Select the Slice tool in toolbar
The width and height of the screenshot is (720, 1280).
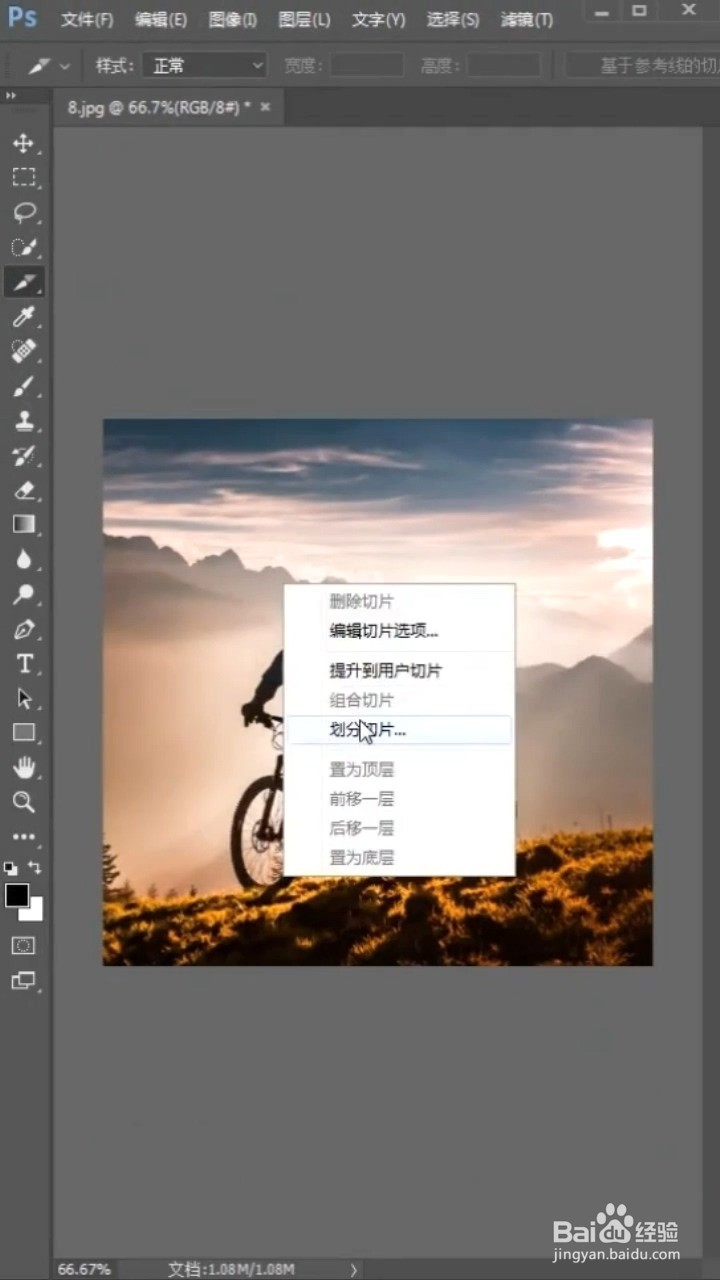coord(23,282)
